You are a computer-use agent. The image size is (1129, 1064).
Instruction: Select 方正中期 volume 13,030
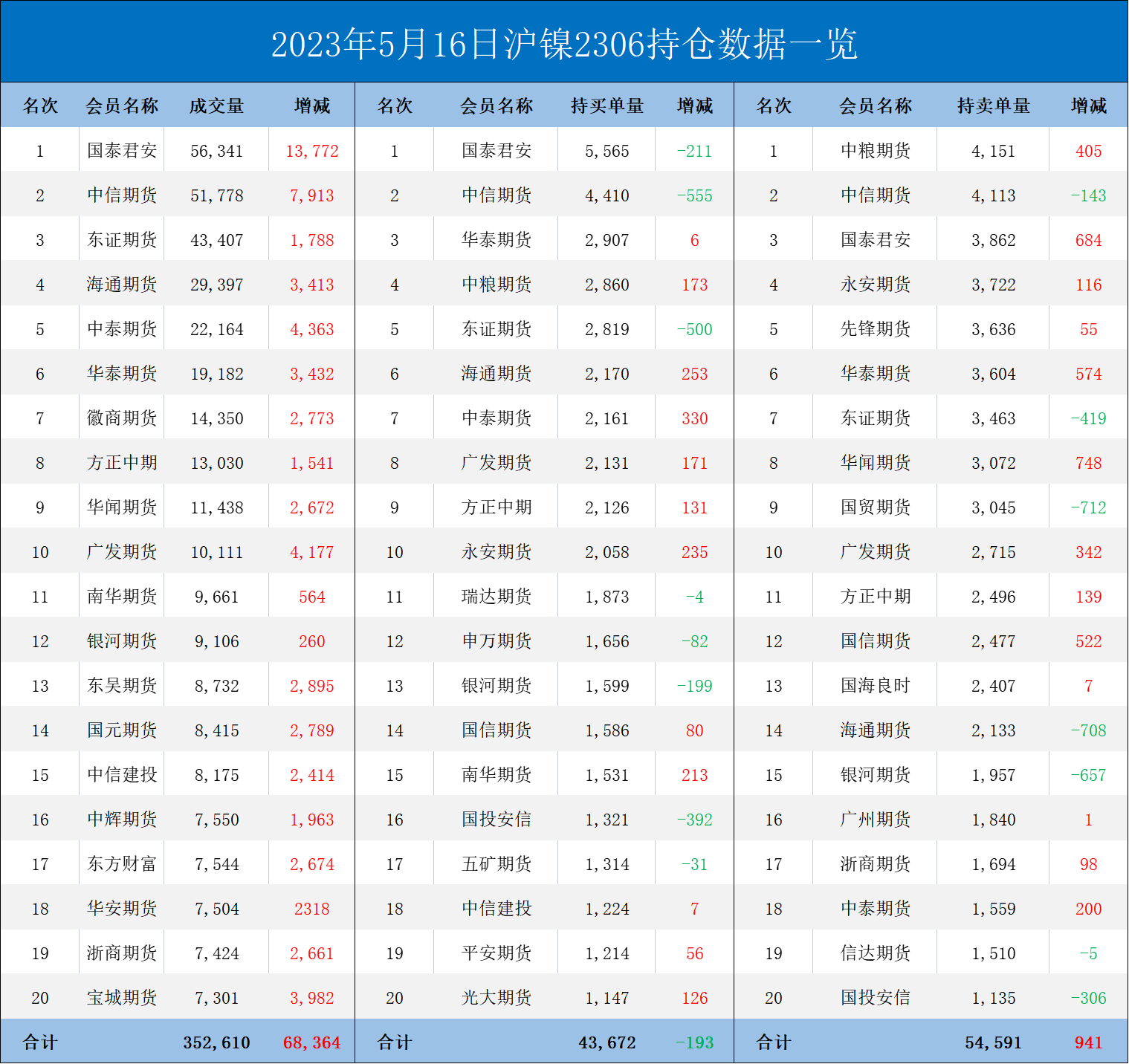click(216, 463)
